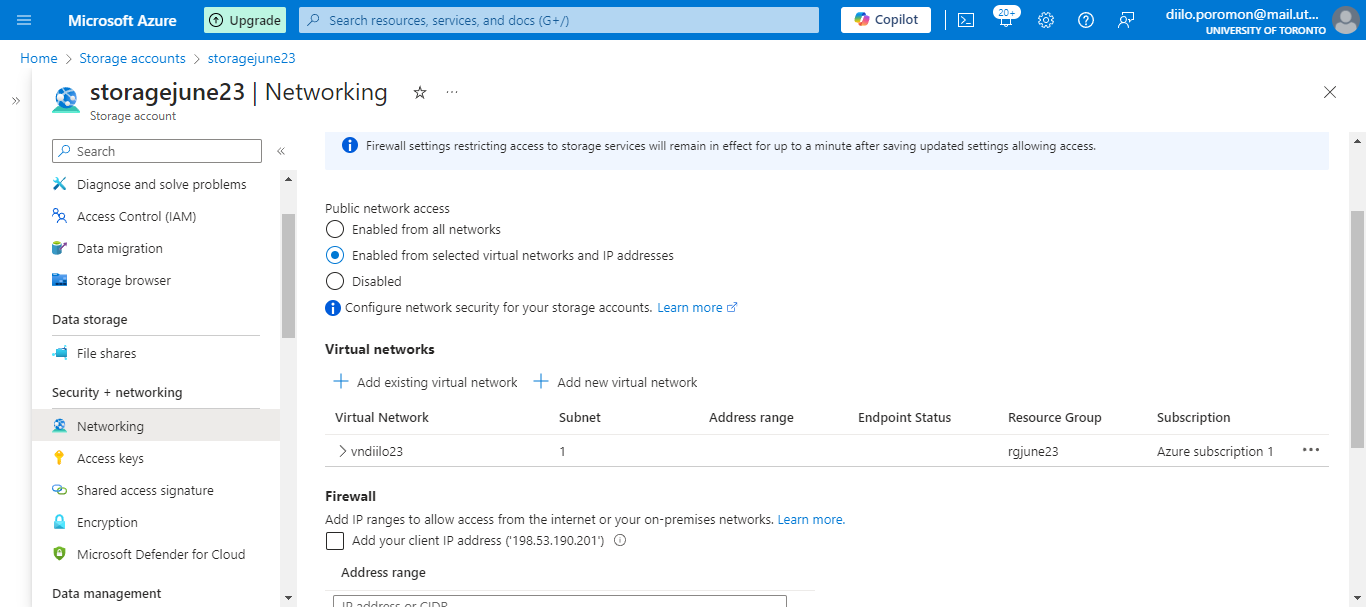Open the notifications bell

[x=1005, y=20]
